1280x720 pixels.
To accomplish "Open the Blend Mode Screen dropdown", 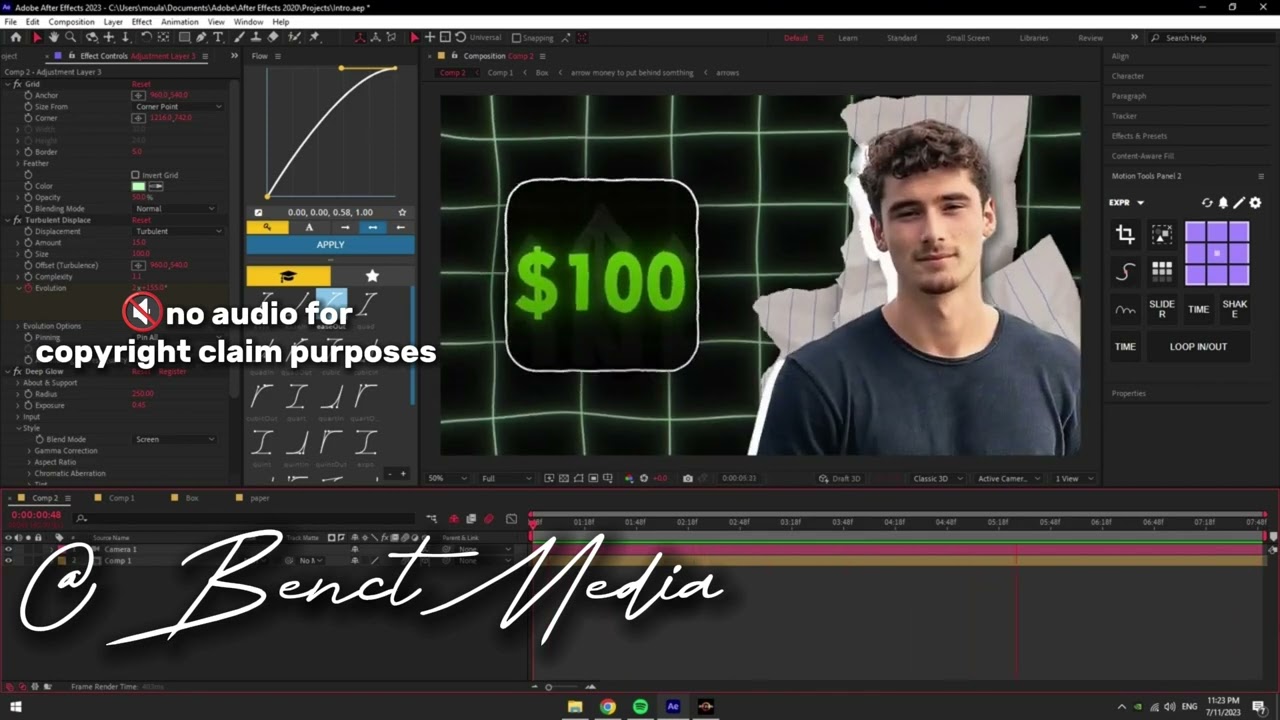I will 175,439.
